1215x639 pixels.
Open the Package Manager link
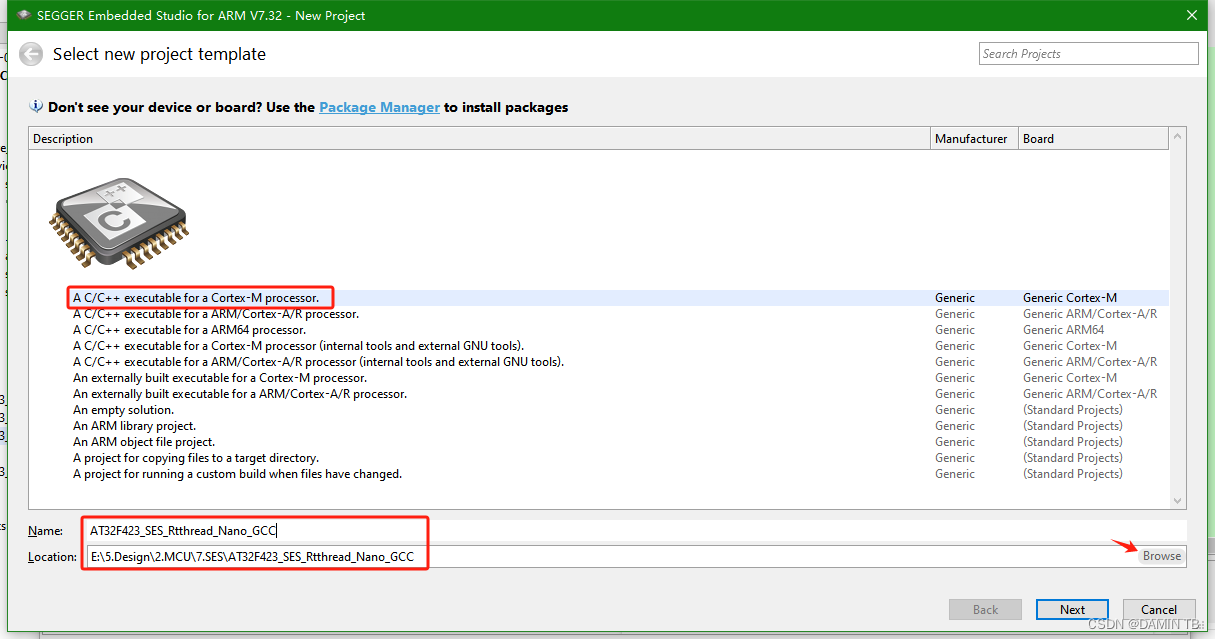point(379,107)
